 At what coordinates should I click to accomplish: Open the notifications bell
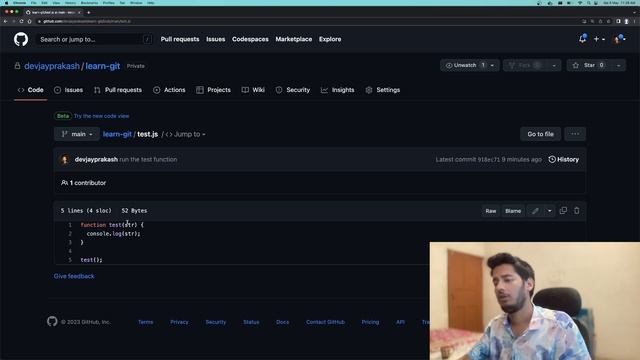[x=582, y=39]
